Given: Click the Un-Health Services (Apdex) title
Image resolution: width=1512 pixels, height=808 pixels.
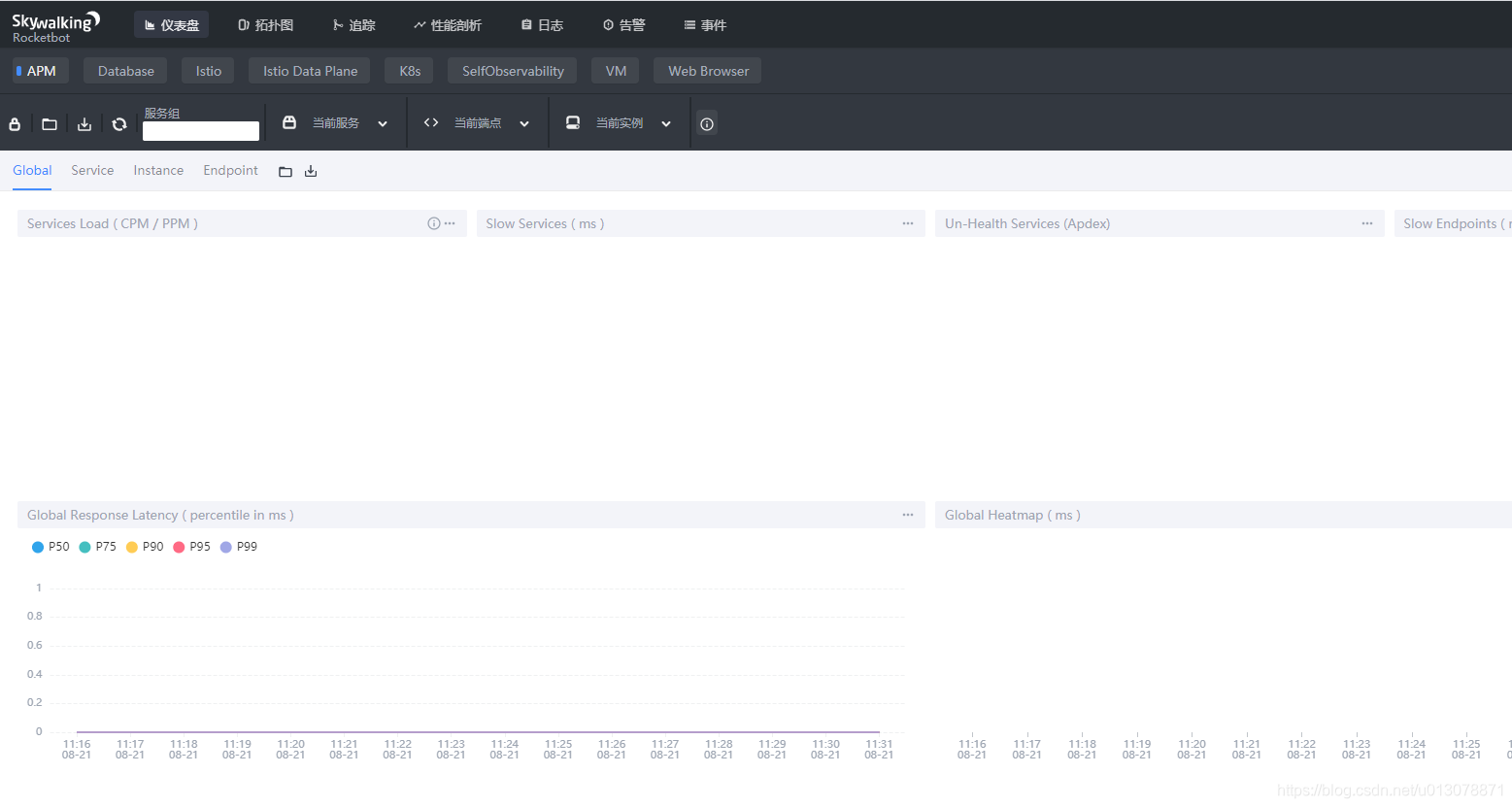Looking at the screenshot, I should pos(1027,223).
